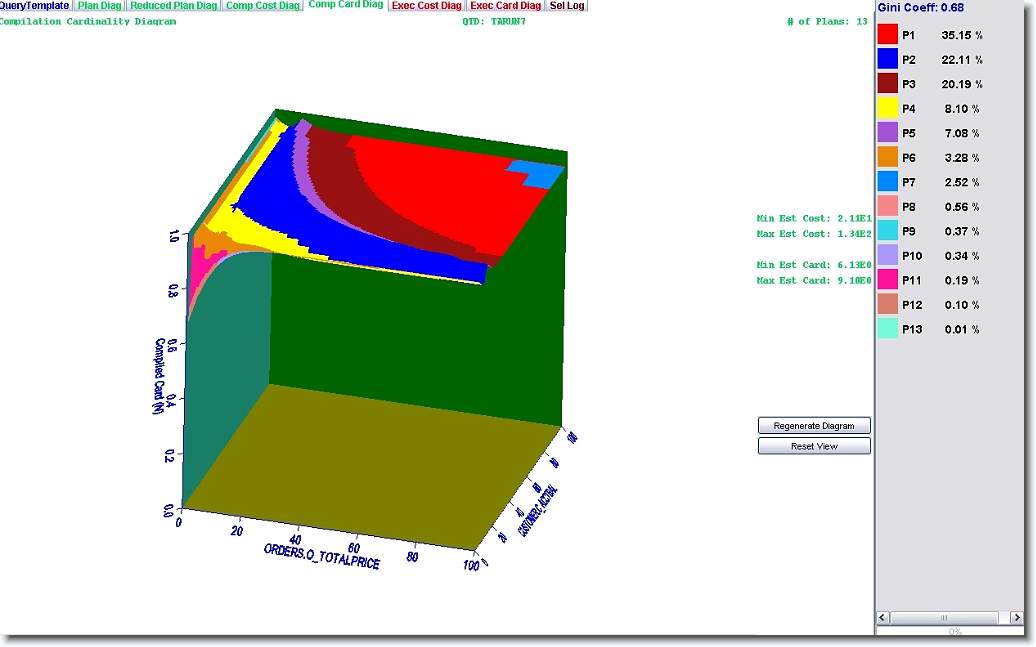Open the Sel Log tab
This screenshot has width=1036, height=647.
(567, 6)
